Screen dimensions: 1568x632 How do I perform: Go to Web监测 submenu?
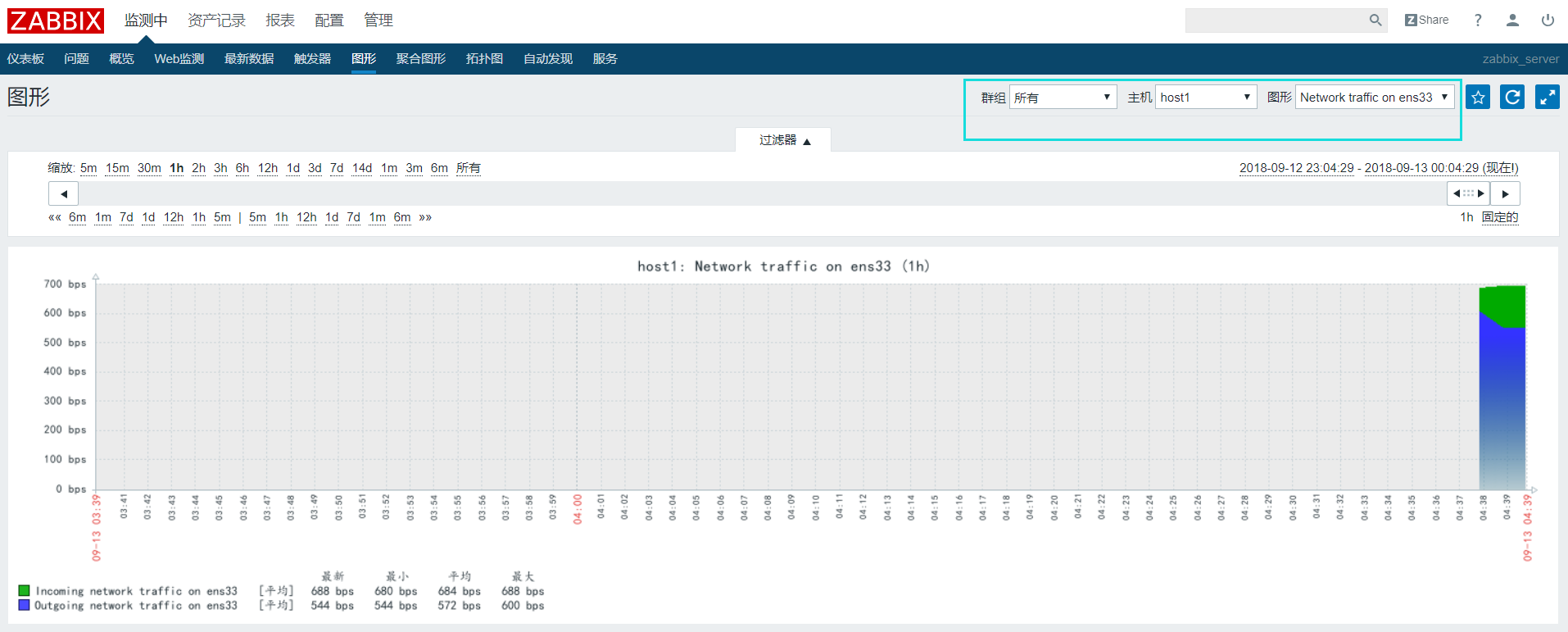tap(179, 59)
